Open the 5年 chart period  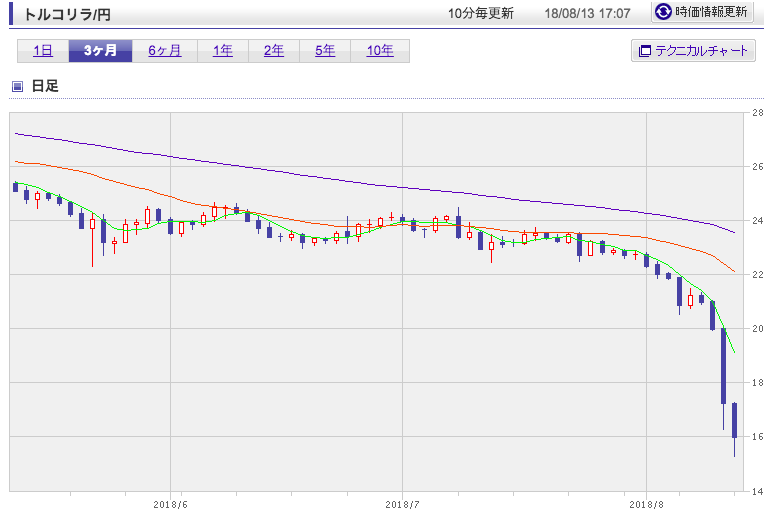pyautogui.click(x=325, y=51)
